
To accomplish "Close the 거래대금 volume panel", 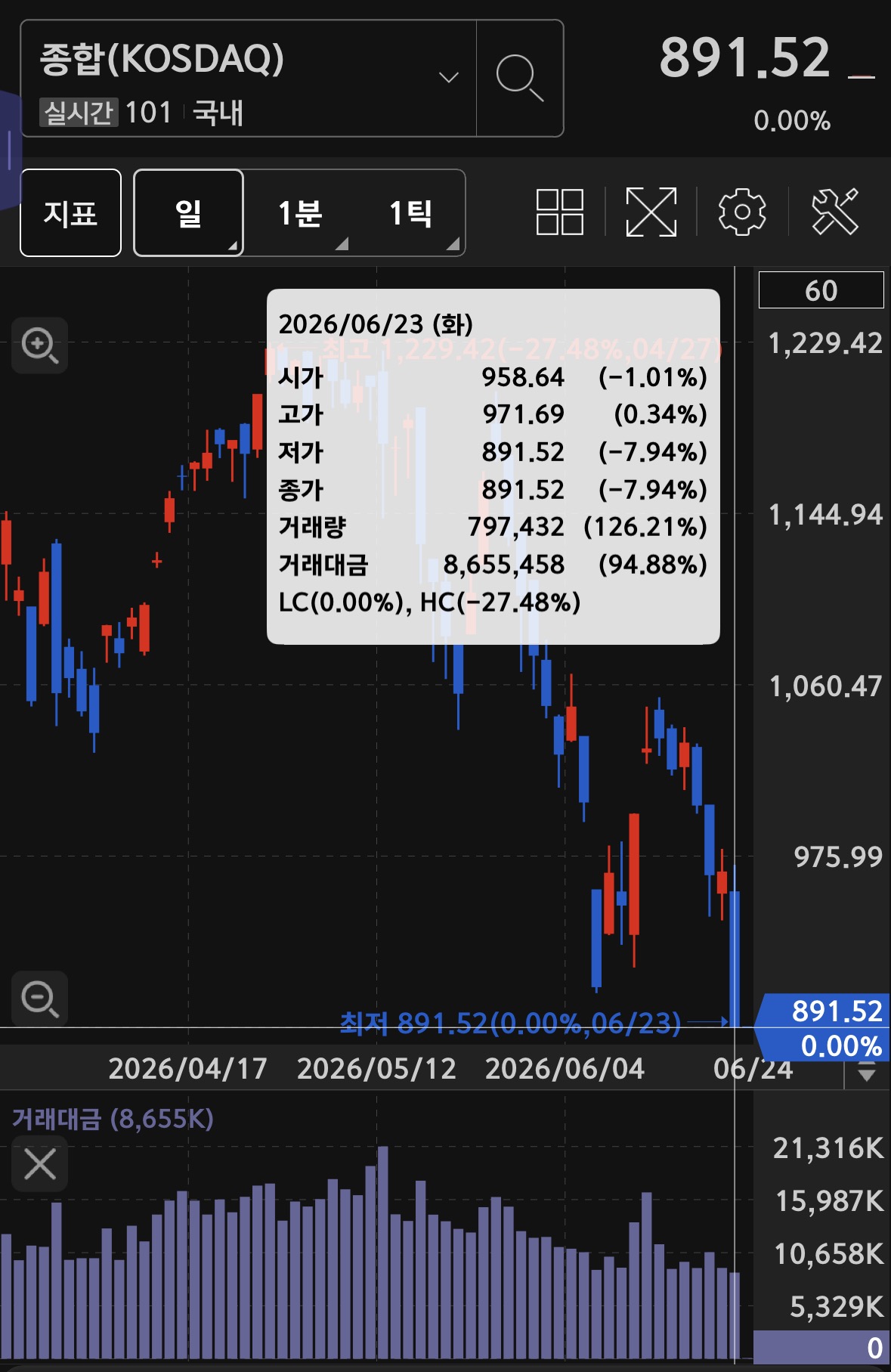I will tap(40, 1163).
